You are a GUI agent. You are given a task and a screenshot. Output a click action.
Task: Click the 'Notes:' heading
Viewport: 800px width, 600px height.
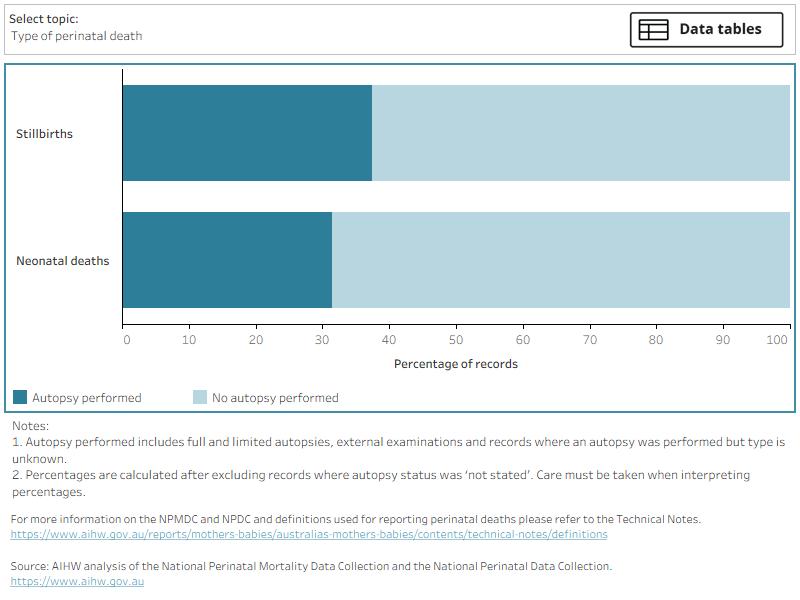pos(31,426)
